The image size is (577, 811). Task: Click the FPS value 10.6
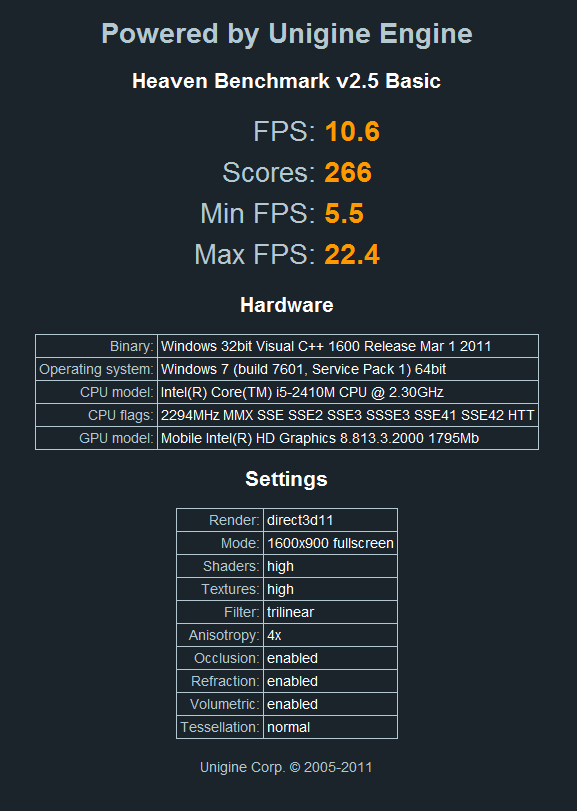click(x=353, y=131)
